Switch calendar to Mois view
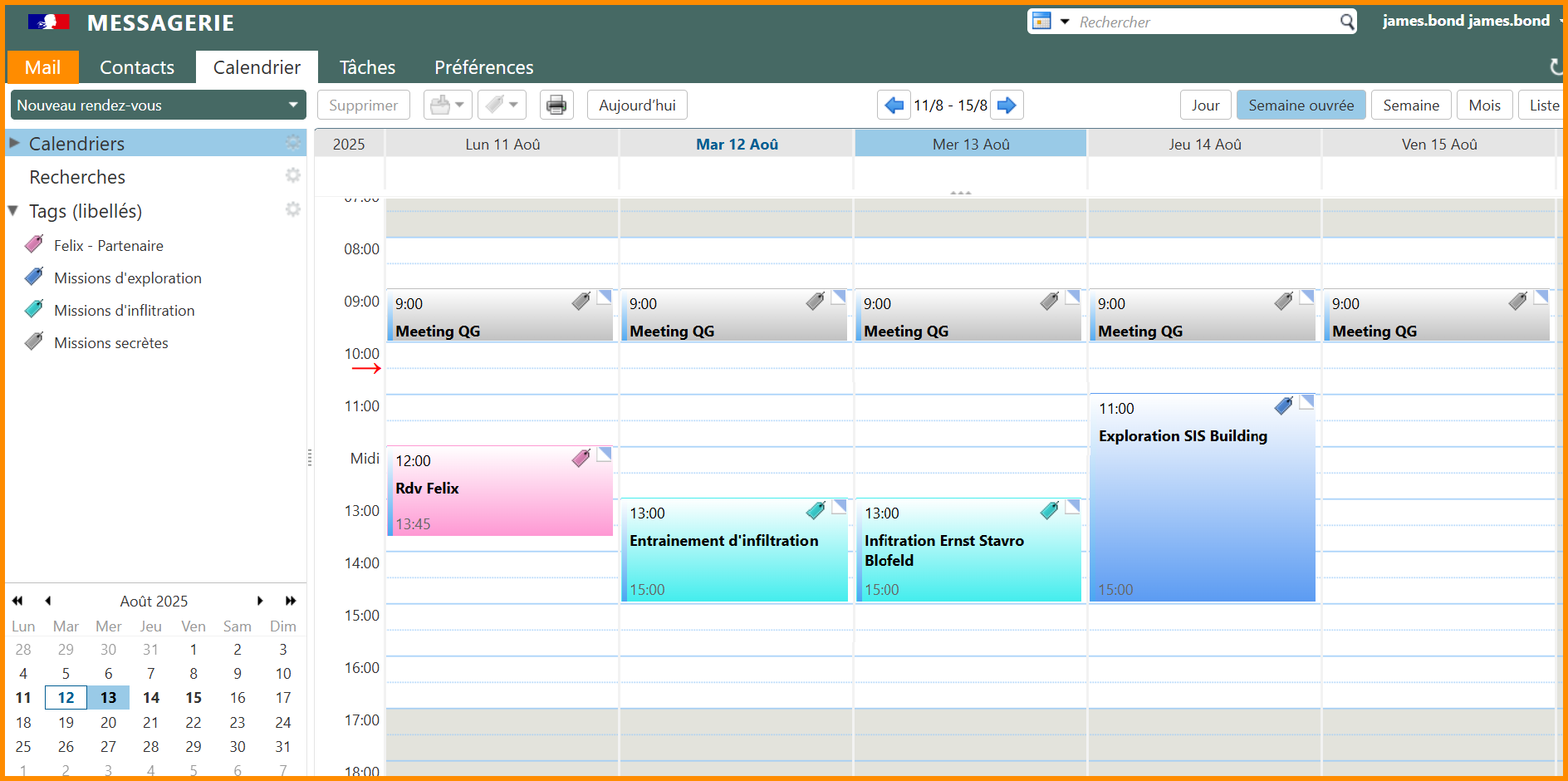The width and height of the screenshot is (1568, 781). click(x=1484, y=106)
